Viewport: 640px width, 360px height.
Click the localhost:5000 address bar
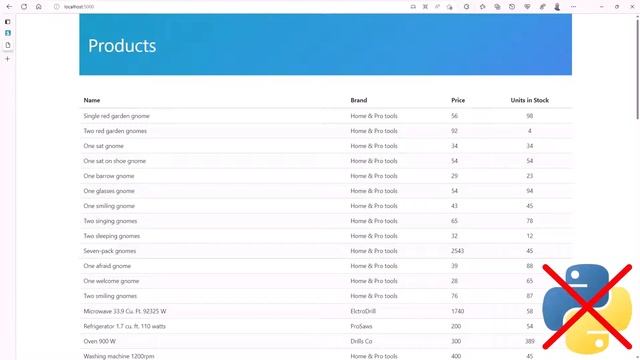click(79, 7)
